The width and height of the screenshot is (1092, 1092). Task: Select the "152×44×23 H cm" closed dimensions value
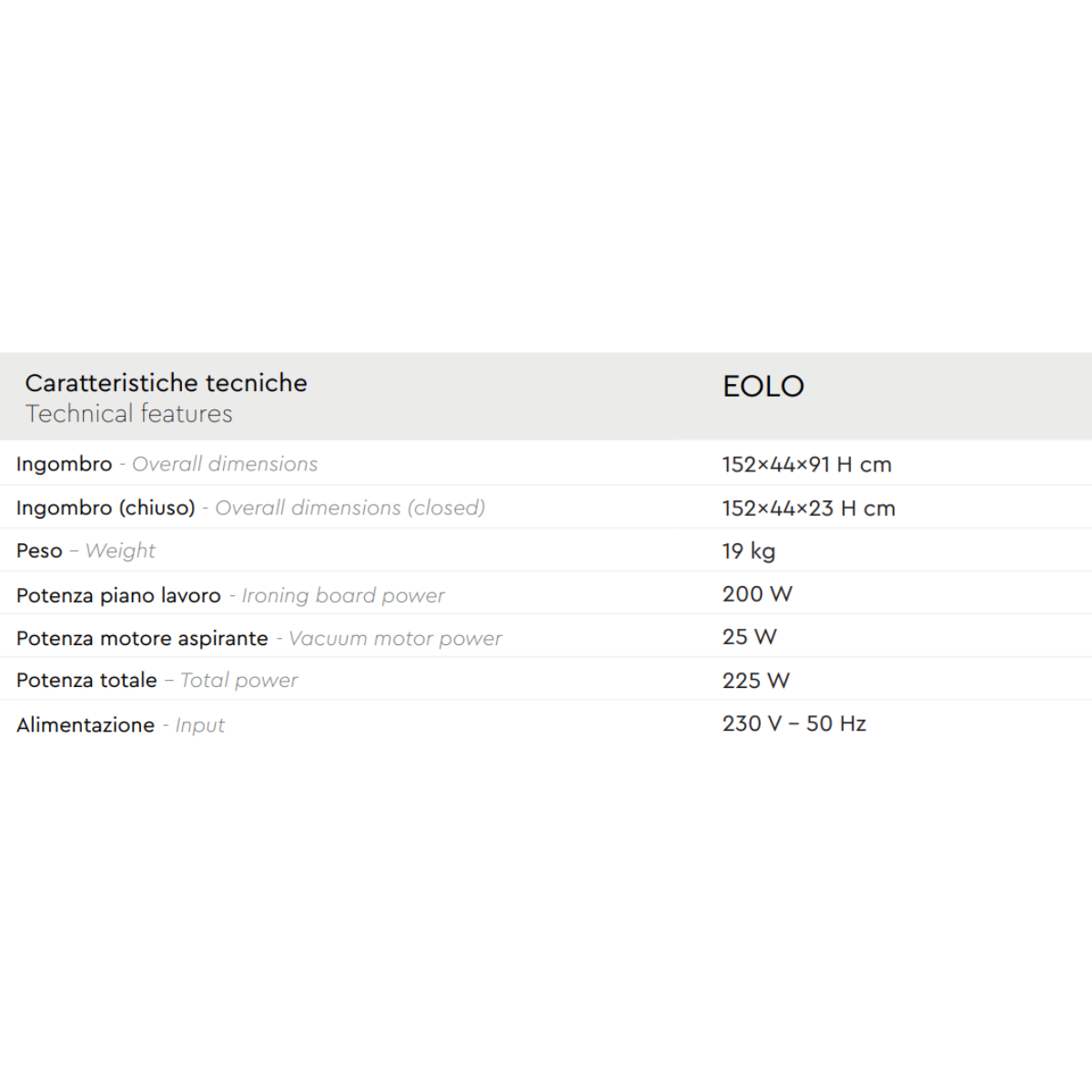coord(808,508)
